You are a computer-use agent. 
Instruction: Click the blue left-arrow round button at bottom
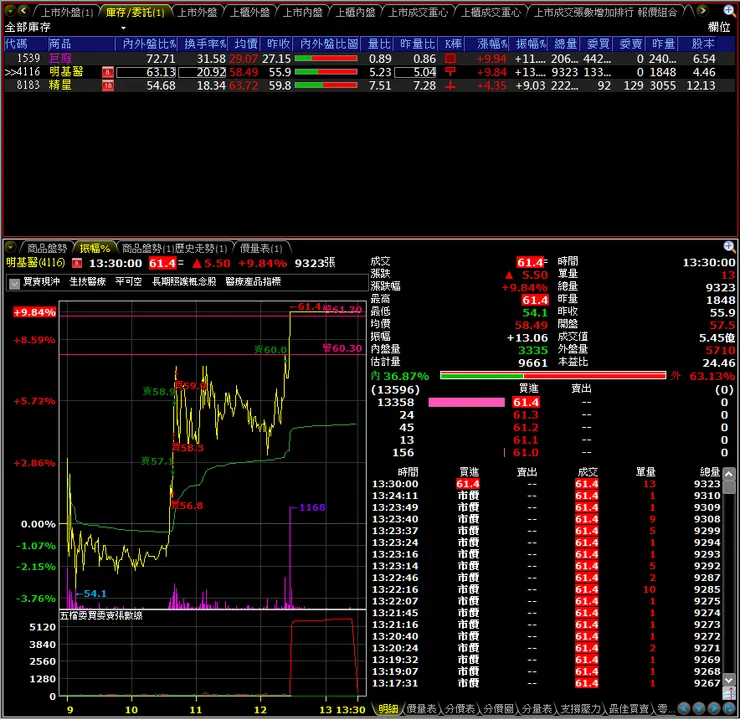click(684, 708)
